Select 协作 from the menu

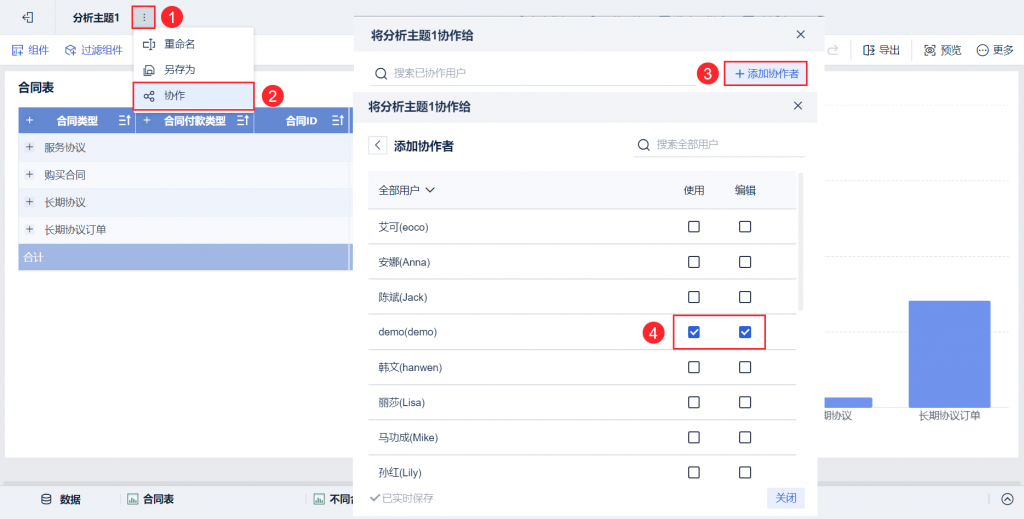(193, 96)
